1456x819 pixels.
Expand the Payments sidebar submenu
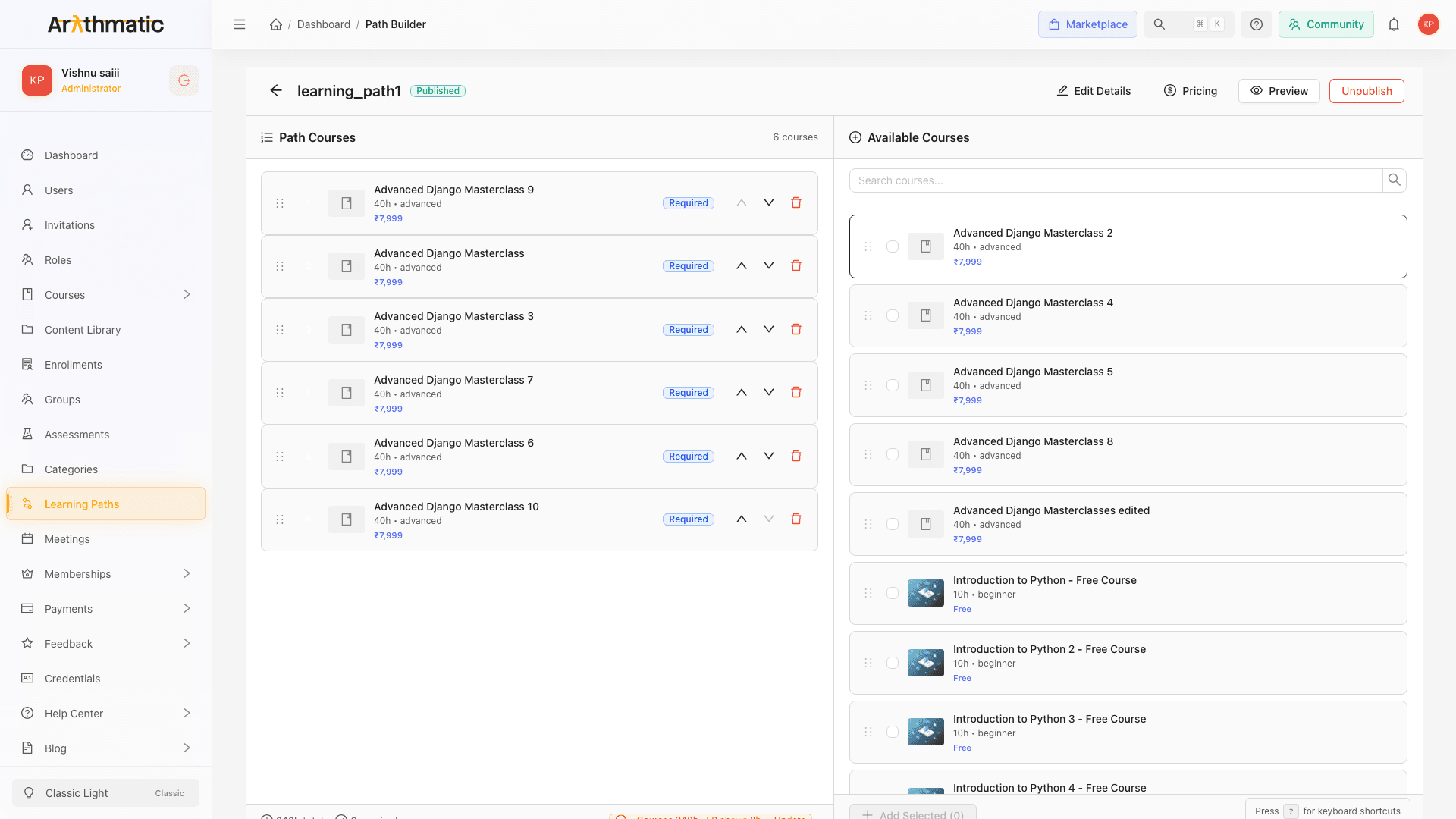187,609
